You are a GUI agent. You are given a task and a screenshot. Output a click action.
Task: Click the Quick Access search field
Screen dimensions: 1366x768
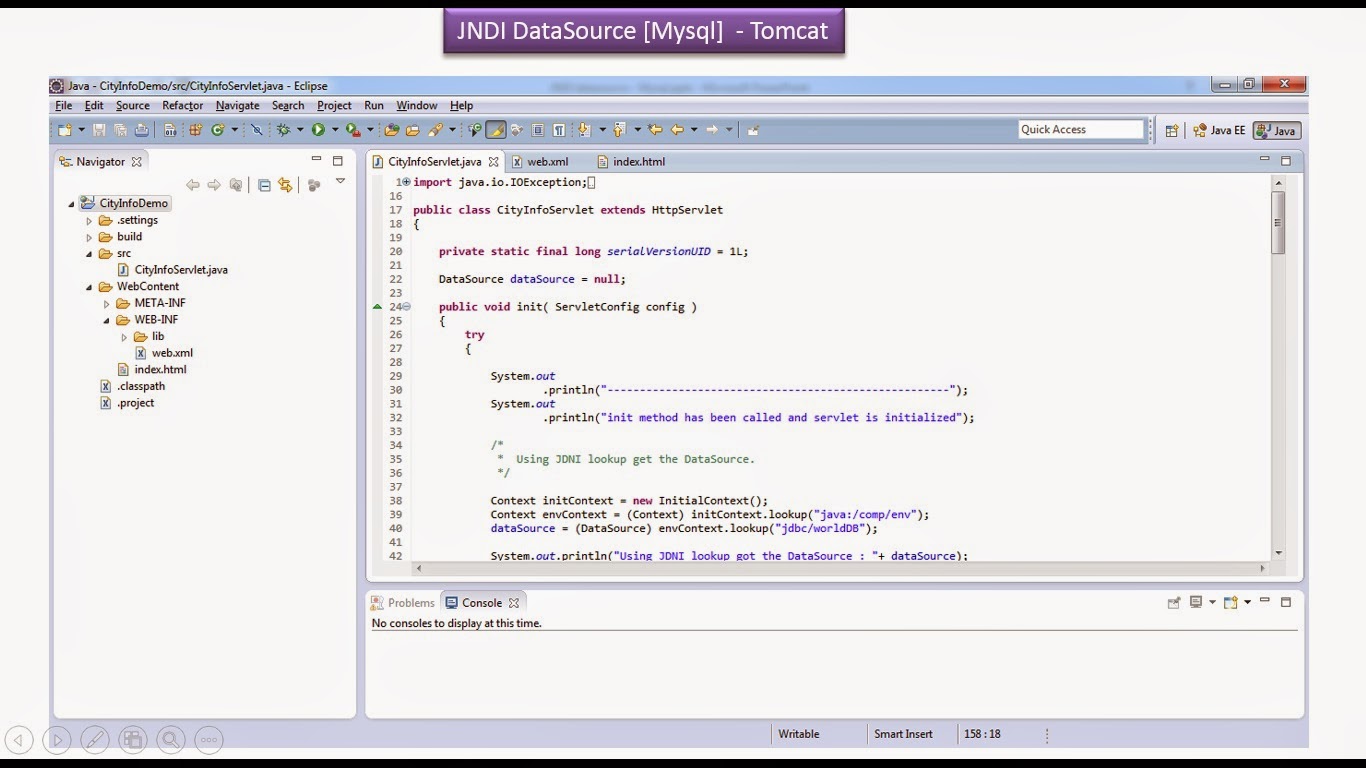pyautogui.click(x=1081, y=129)
